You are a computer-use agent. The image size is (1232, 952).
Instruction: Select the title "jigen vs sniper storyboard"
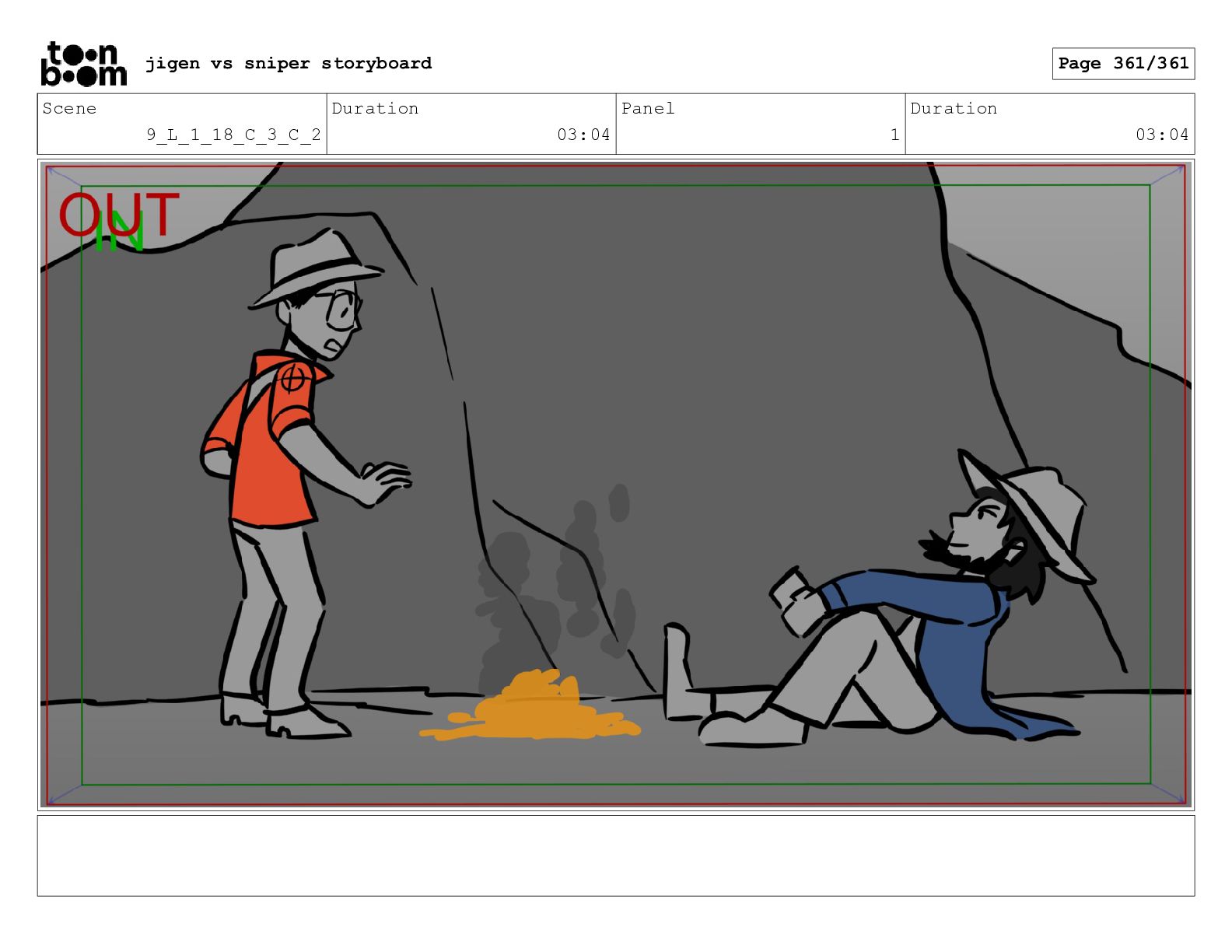coord(289,63)
